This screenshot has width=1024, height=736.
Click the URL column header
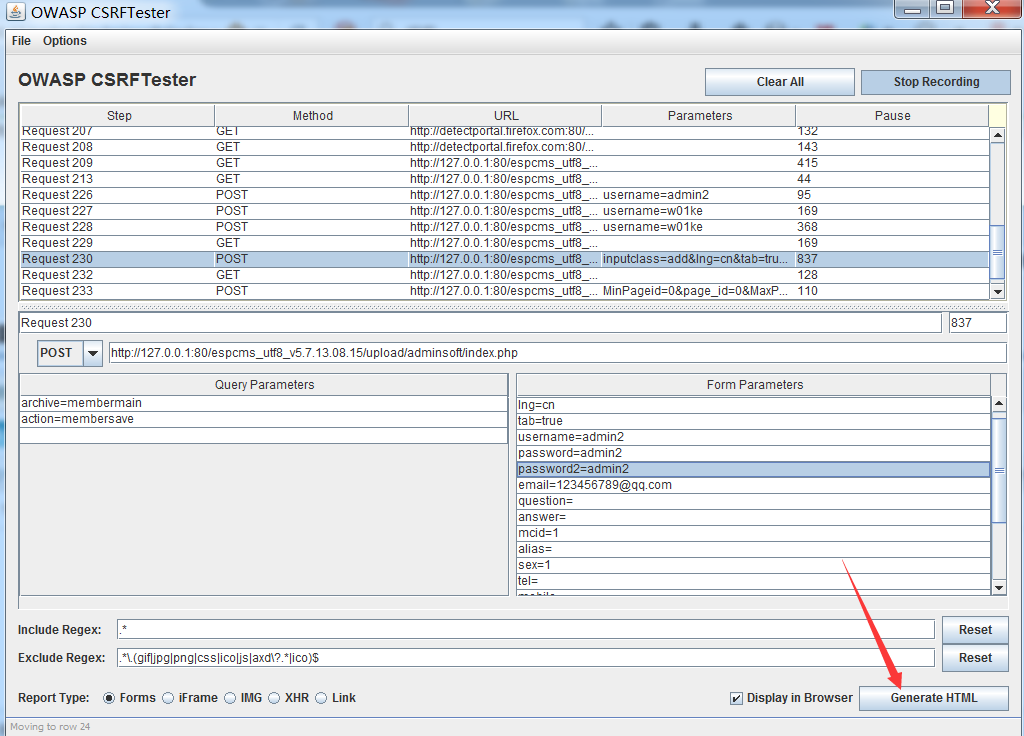point(505,116)
